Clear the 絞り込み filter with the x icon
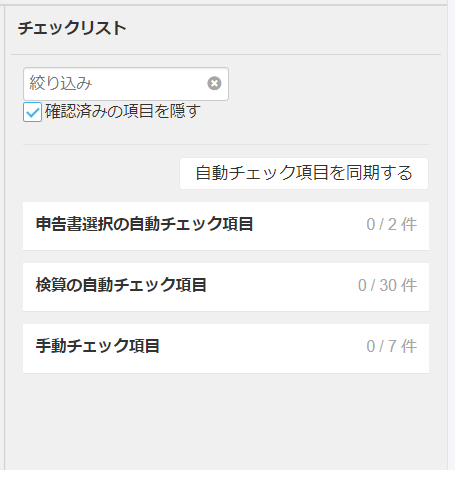 (214, 83)
